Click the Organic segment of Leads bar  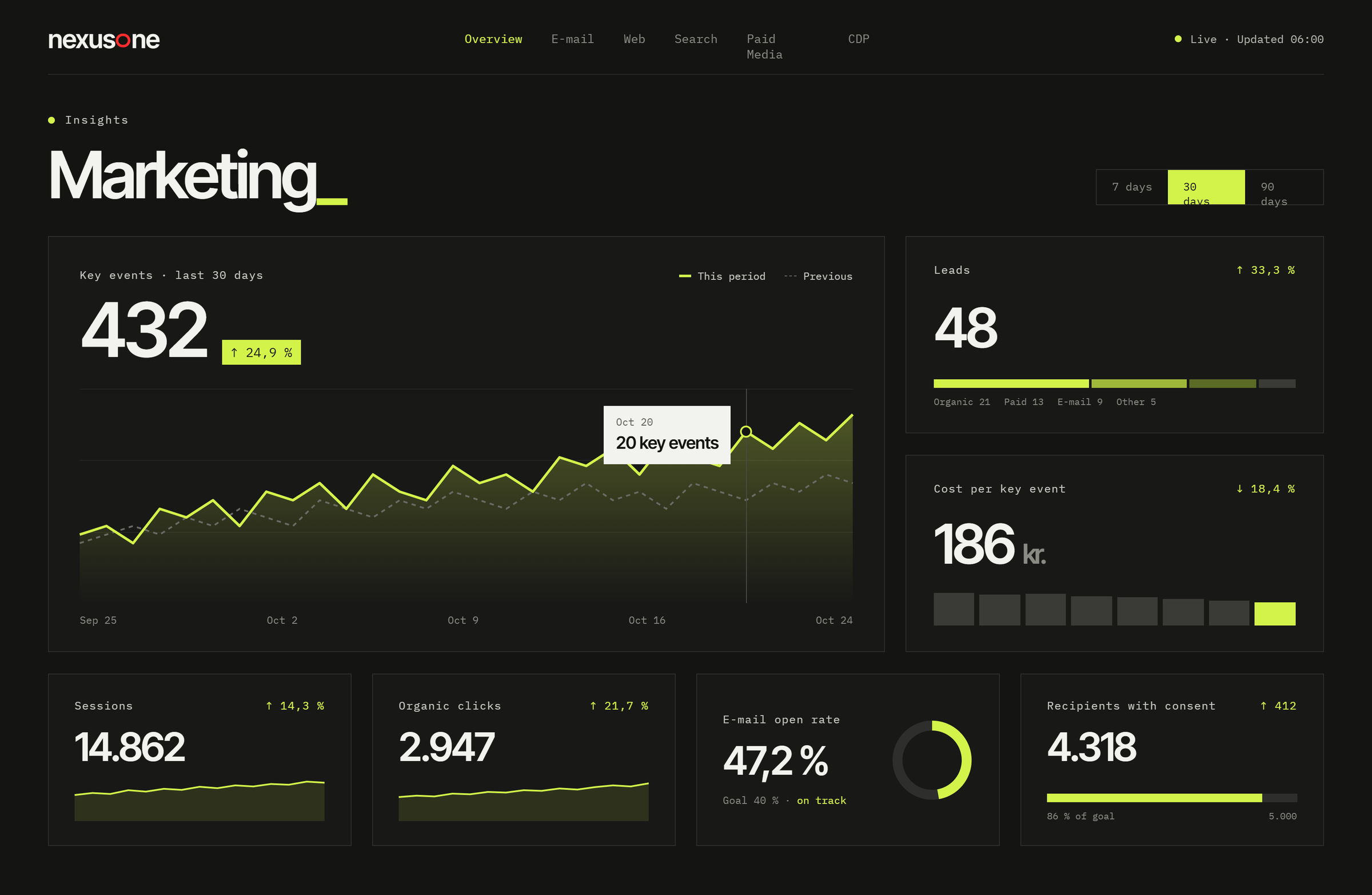coord(1011,384)
